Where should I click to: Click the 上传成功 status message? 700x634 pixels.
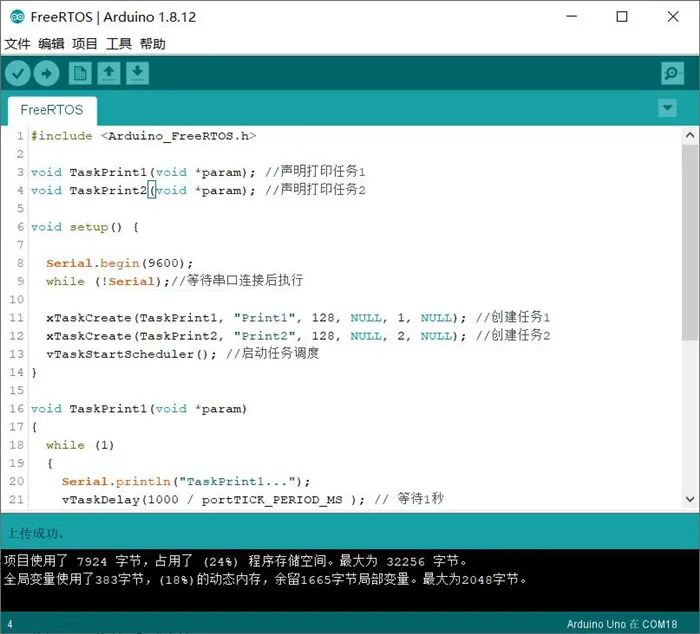pyautogui.click(x=36, y=533)
